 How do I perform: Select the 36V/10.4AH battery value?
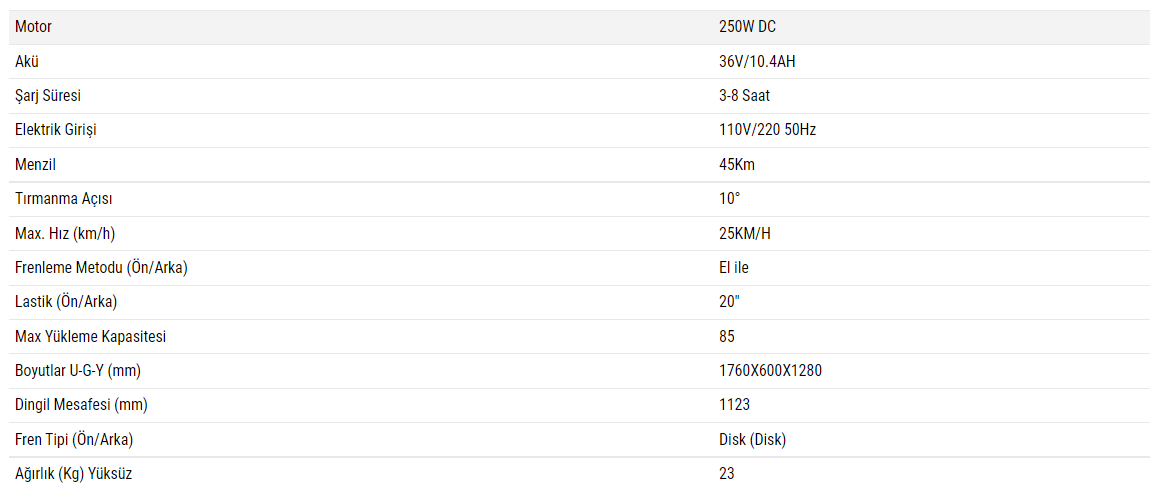pyautogui.click(x=757, y=62)
